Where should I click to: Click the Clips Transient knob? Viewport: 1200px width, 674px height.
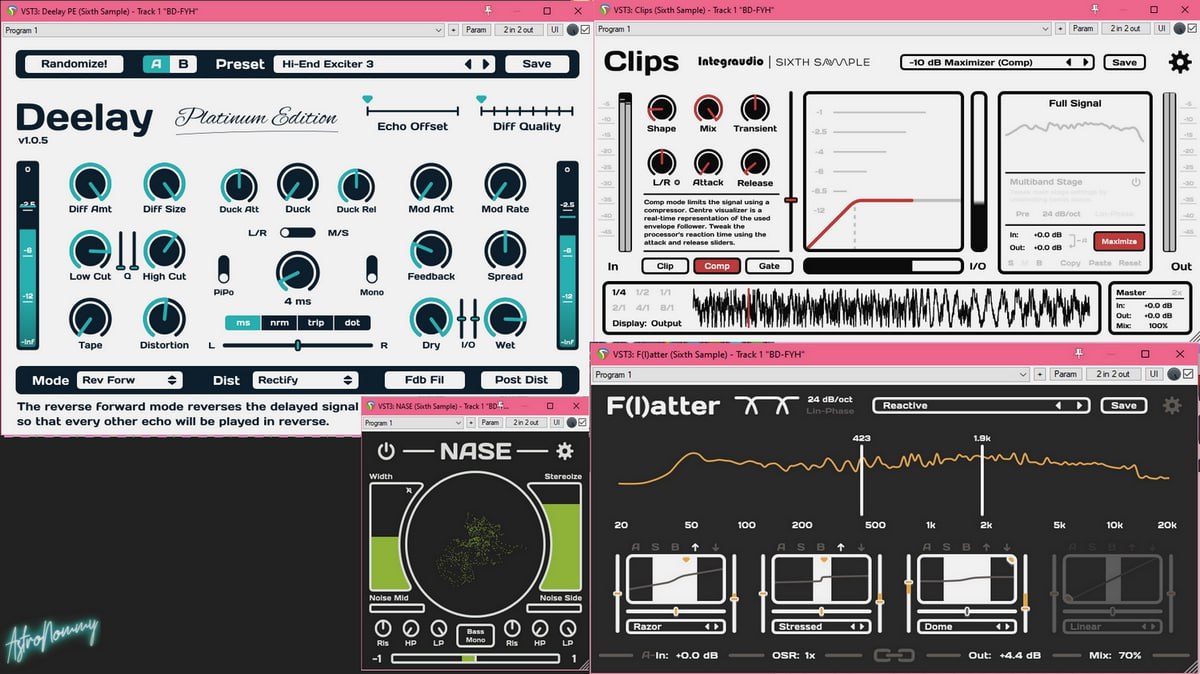click(755, 109)
